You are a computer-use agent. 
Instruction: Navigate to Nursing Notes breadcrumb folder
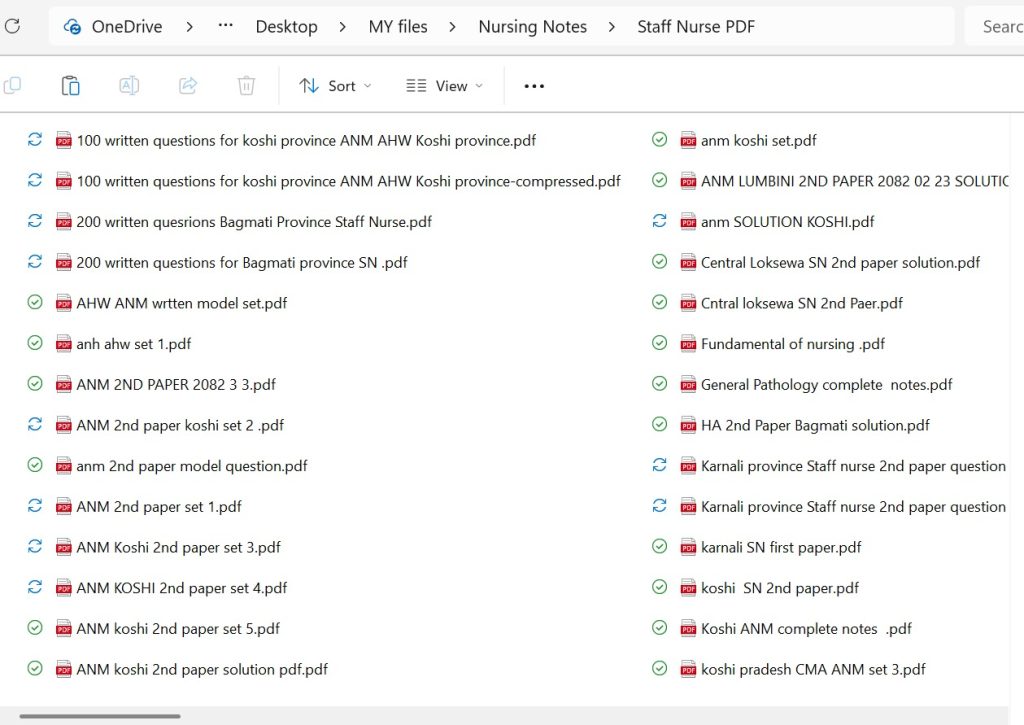(x=532, y=27)
